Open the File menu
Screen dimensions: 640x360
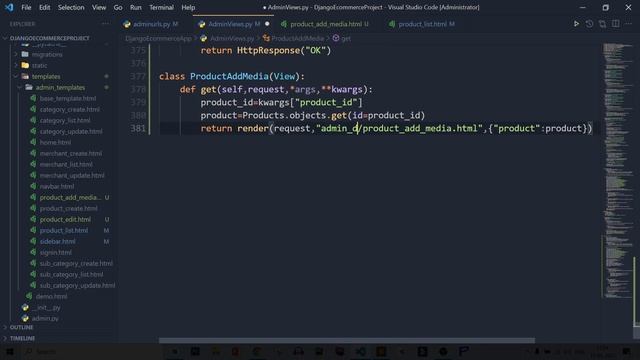click(26, 7)
